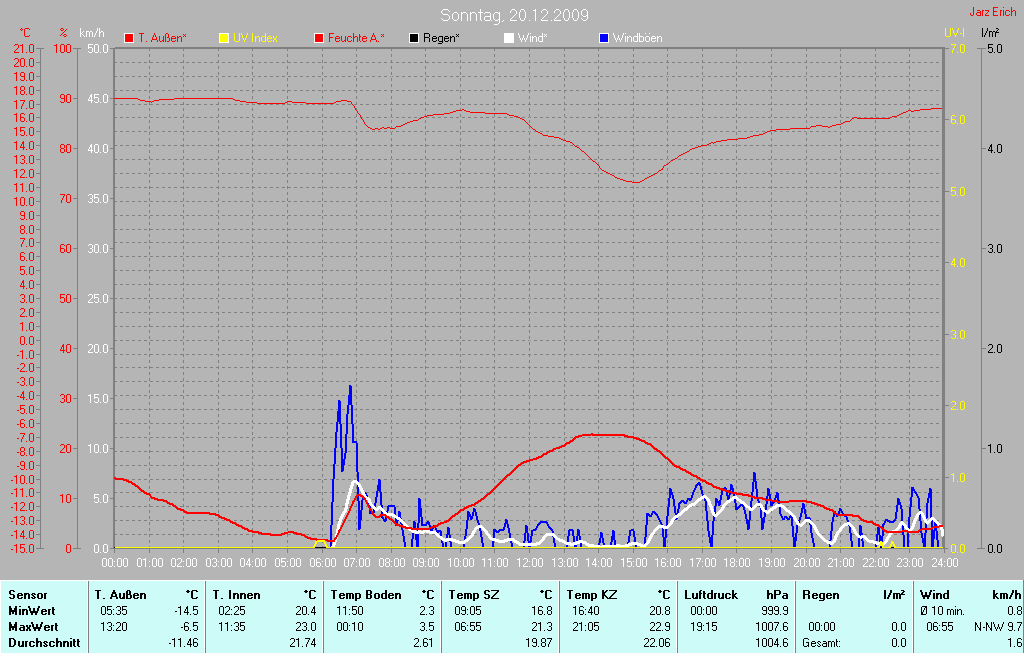Screen dimensions: 1024x653
Task: Click the red T. Außen legend swatch
Action: click(x=129, y=38)
